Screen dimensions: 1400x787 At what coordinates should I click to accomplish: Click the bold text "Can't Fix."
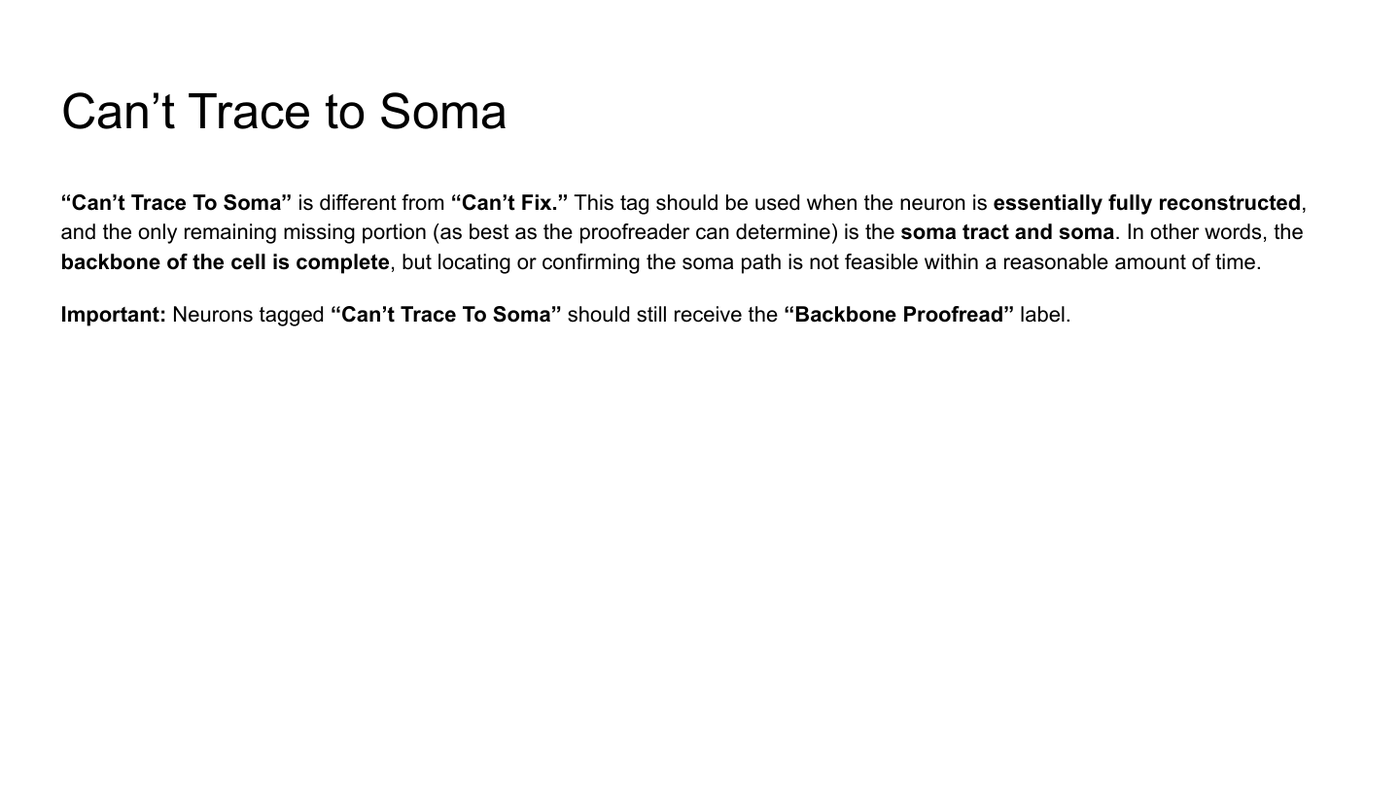click(509, 203)
